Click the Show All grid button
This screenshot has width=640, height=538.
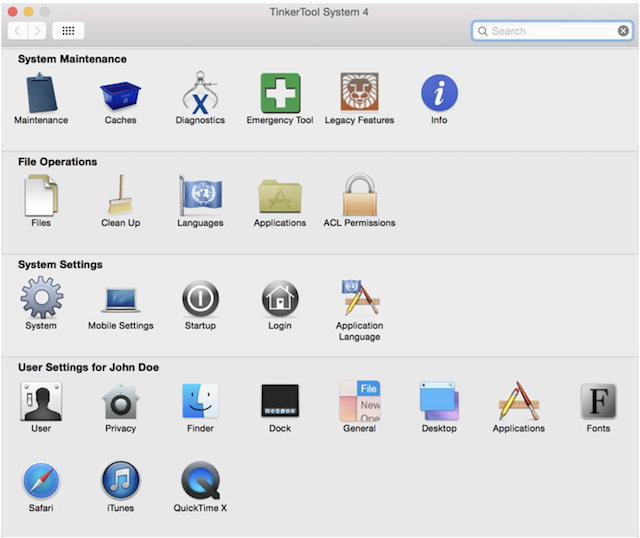coord(68,31)
